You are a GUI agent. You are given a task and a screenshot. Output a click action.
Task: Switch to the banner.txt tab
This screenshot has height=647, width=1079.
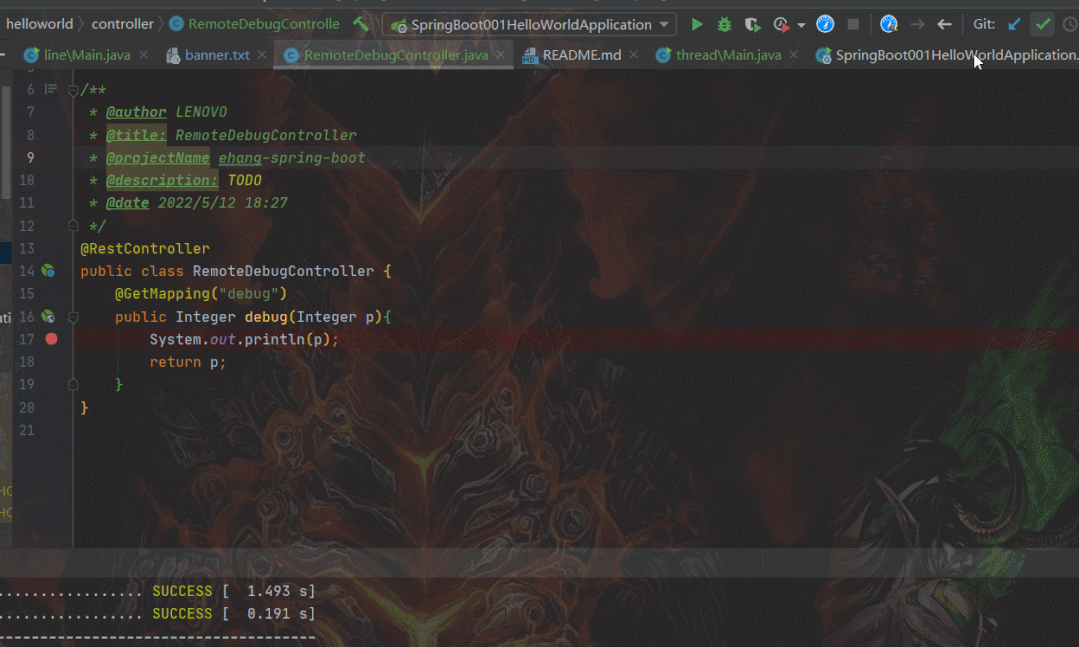pos(208,55)
